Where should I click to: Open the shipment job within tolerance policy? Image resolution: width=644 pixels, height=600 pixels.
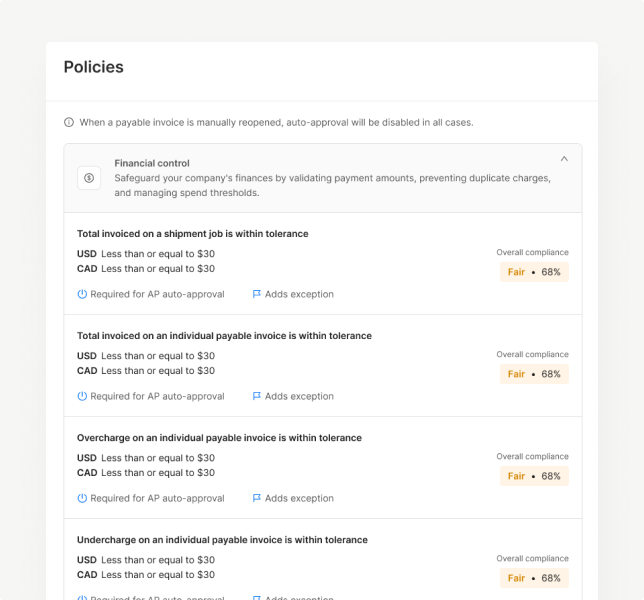pos(193,234)
